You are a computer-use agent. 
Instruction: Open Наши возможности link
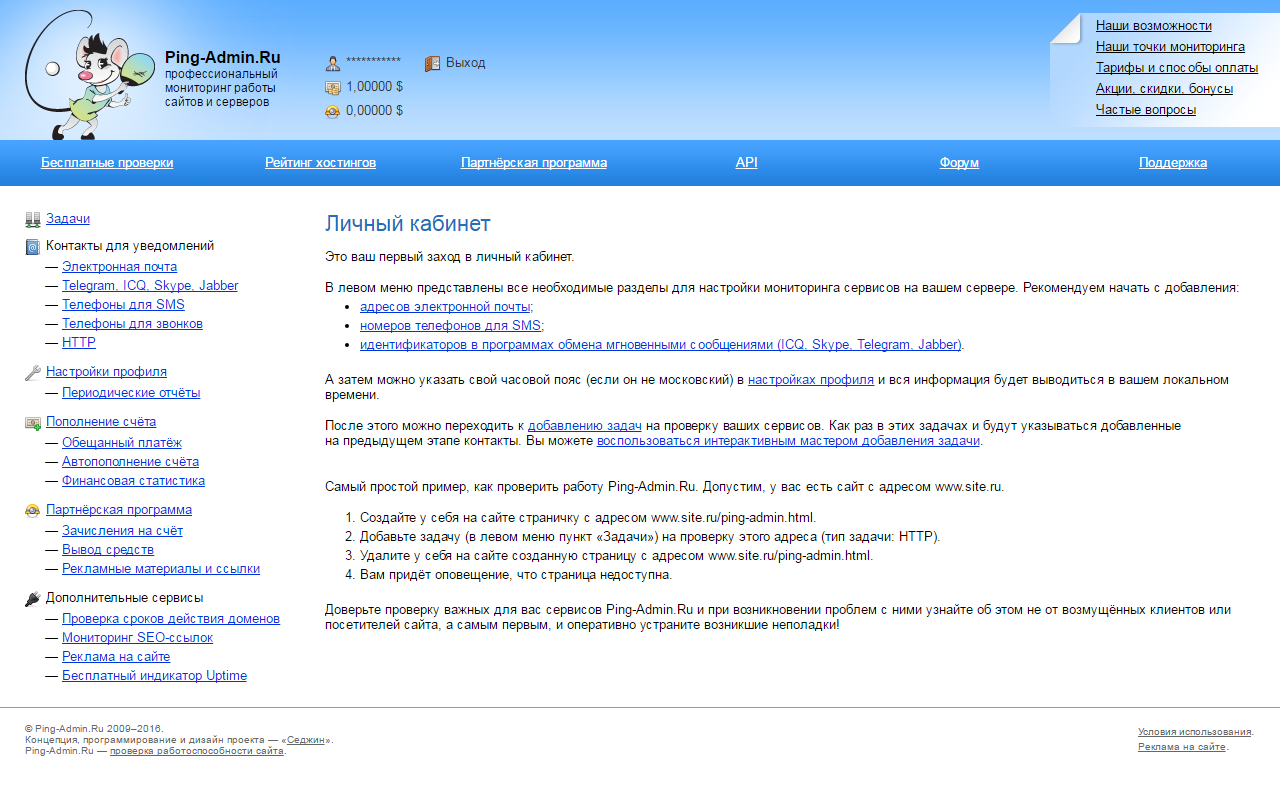click(1154, 26)
